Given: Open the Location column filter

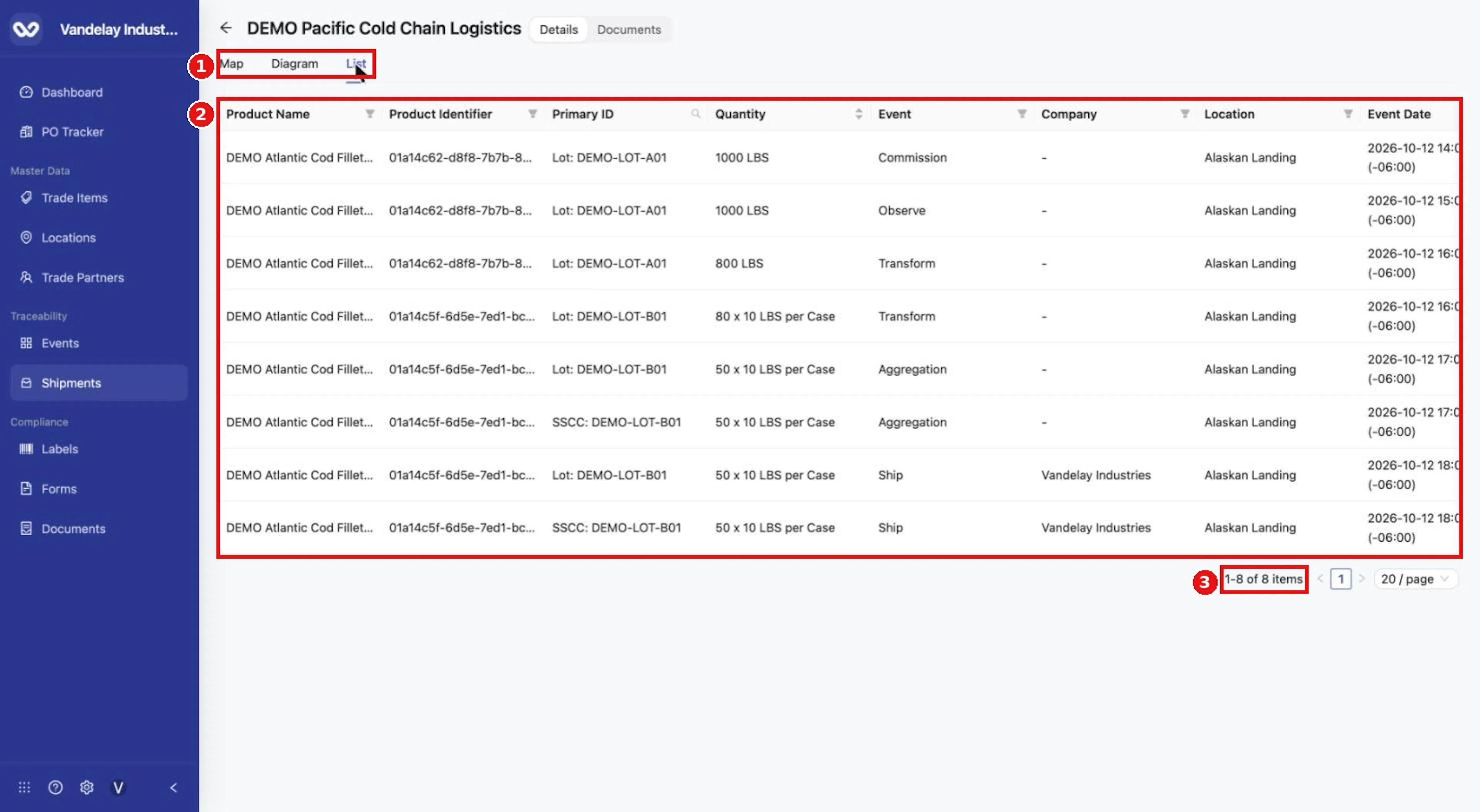Looking at the screenshot, I should pos(1348,114).
